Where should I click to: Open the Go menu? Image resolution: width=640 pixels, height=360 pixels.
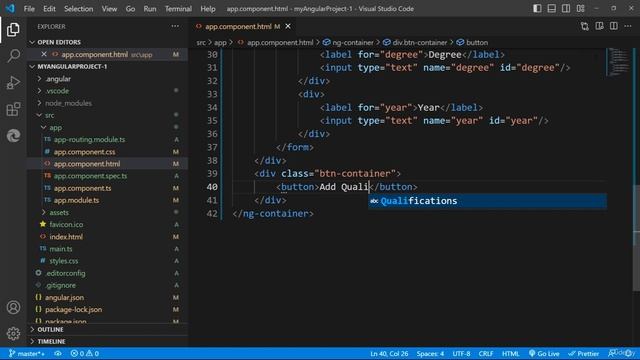[130, 9]
